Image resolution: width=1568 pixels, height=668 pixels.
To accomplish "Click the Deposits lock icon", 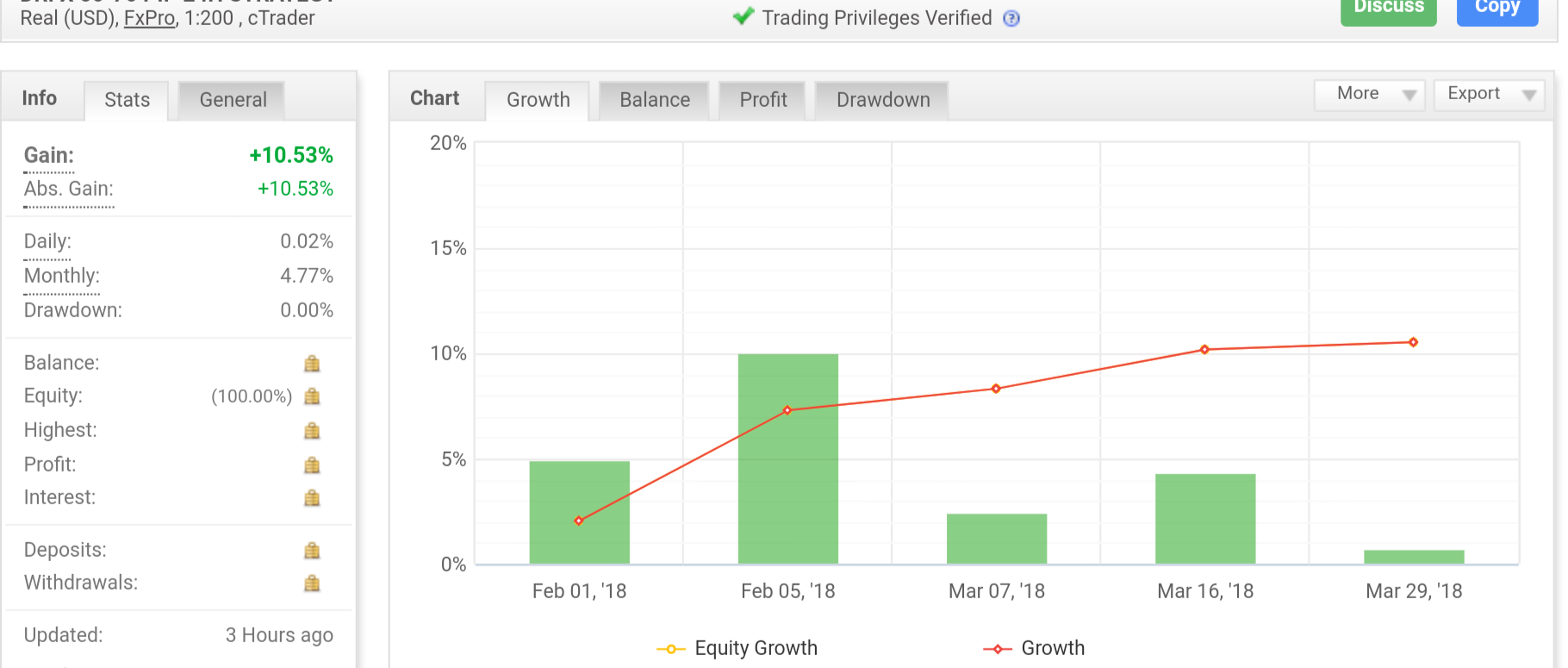I will click(x=312, y=551).
